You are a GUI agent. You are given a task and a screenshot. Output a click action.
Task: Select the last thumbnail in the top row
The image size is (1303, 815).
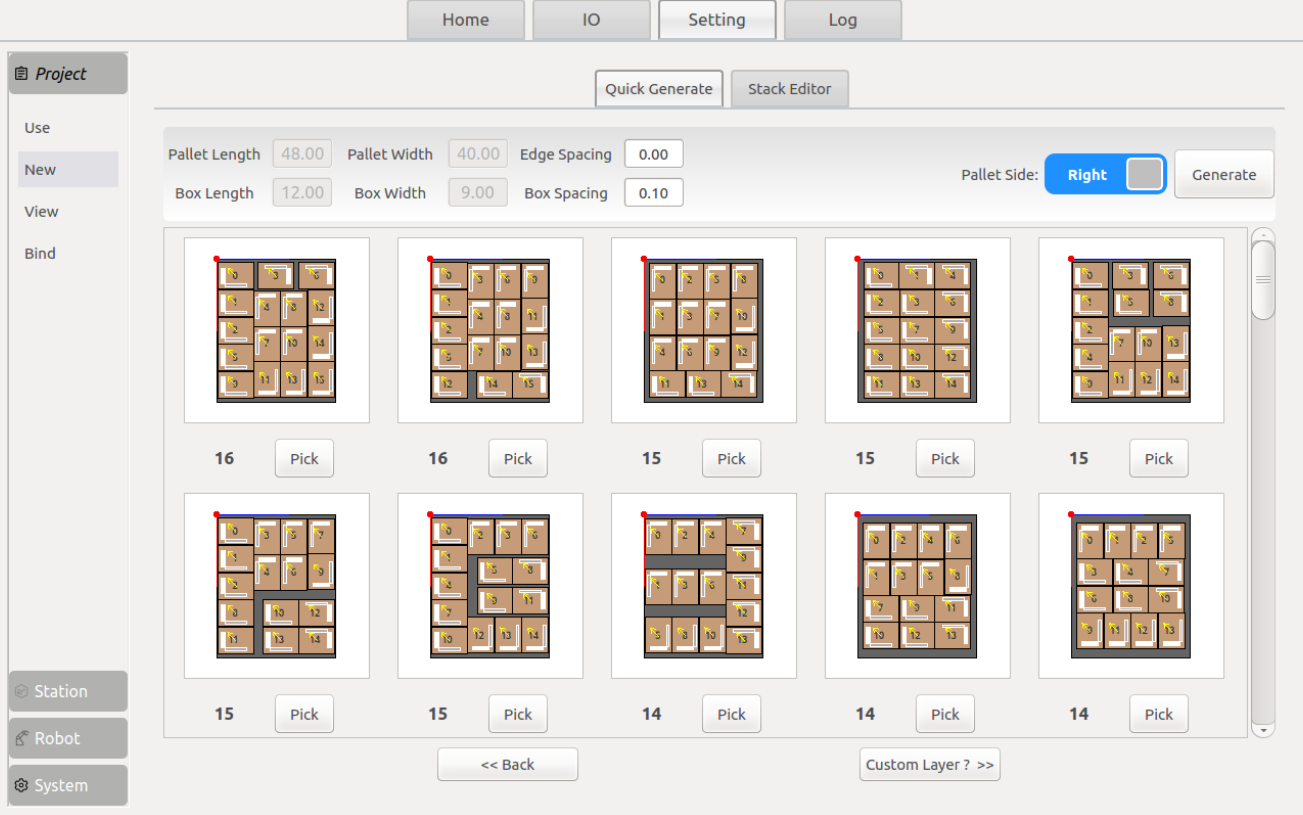click(1131, 330)
